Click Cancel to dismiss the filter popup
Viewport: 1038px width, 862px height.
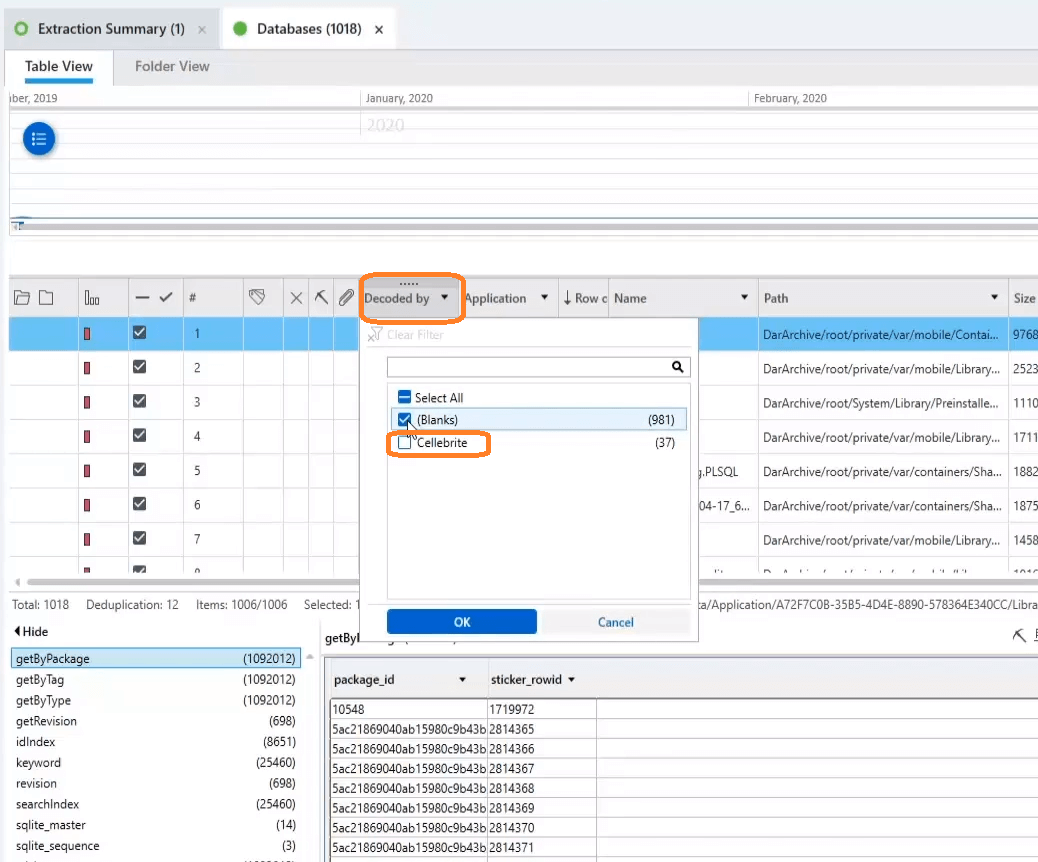pos(615,621)
